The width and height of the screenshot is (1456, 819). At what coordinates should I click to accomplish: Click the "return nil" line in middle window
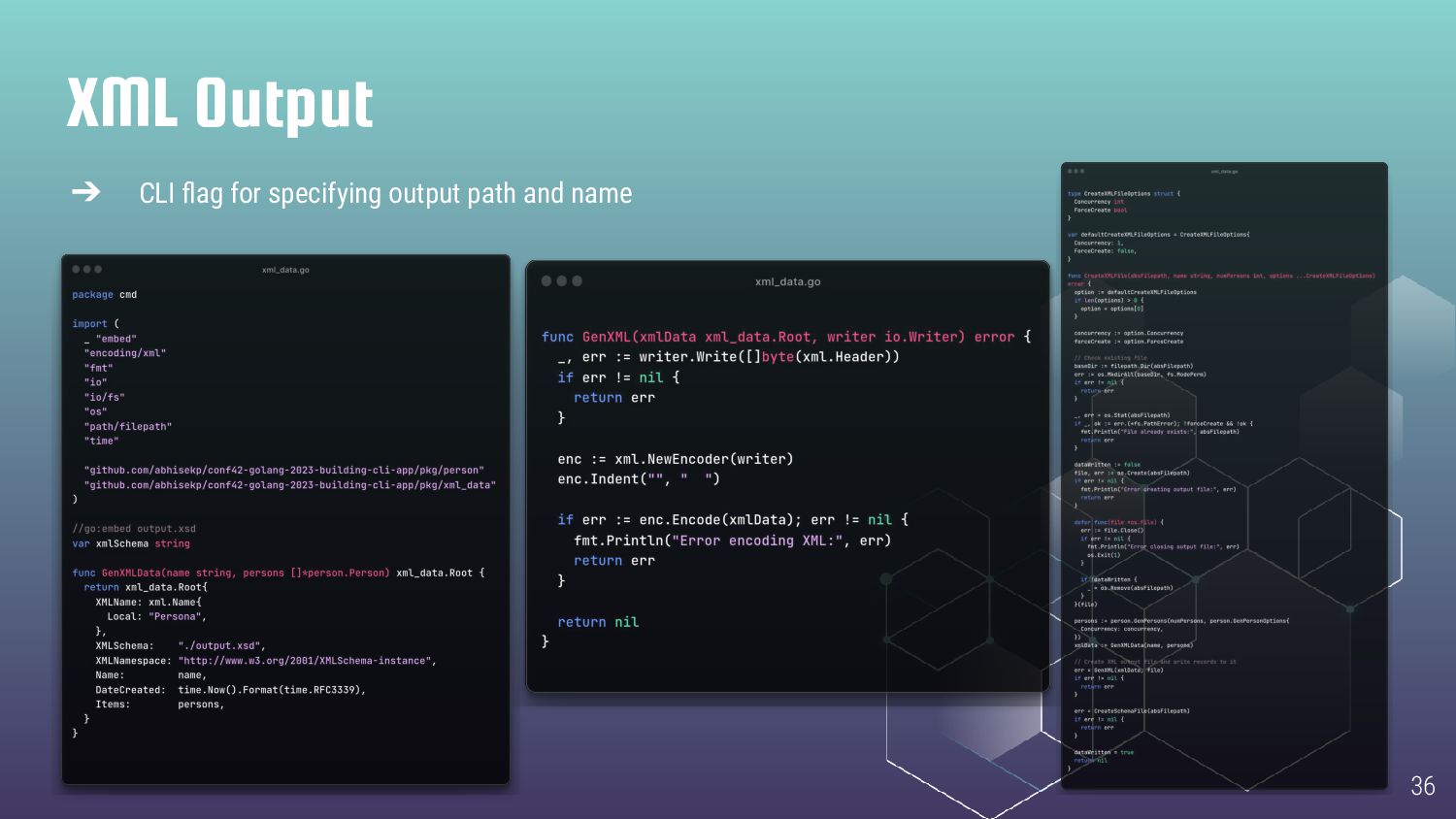click(598, 622)
